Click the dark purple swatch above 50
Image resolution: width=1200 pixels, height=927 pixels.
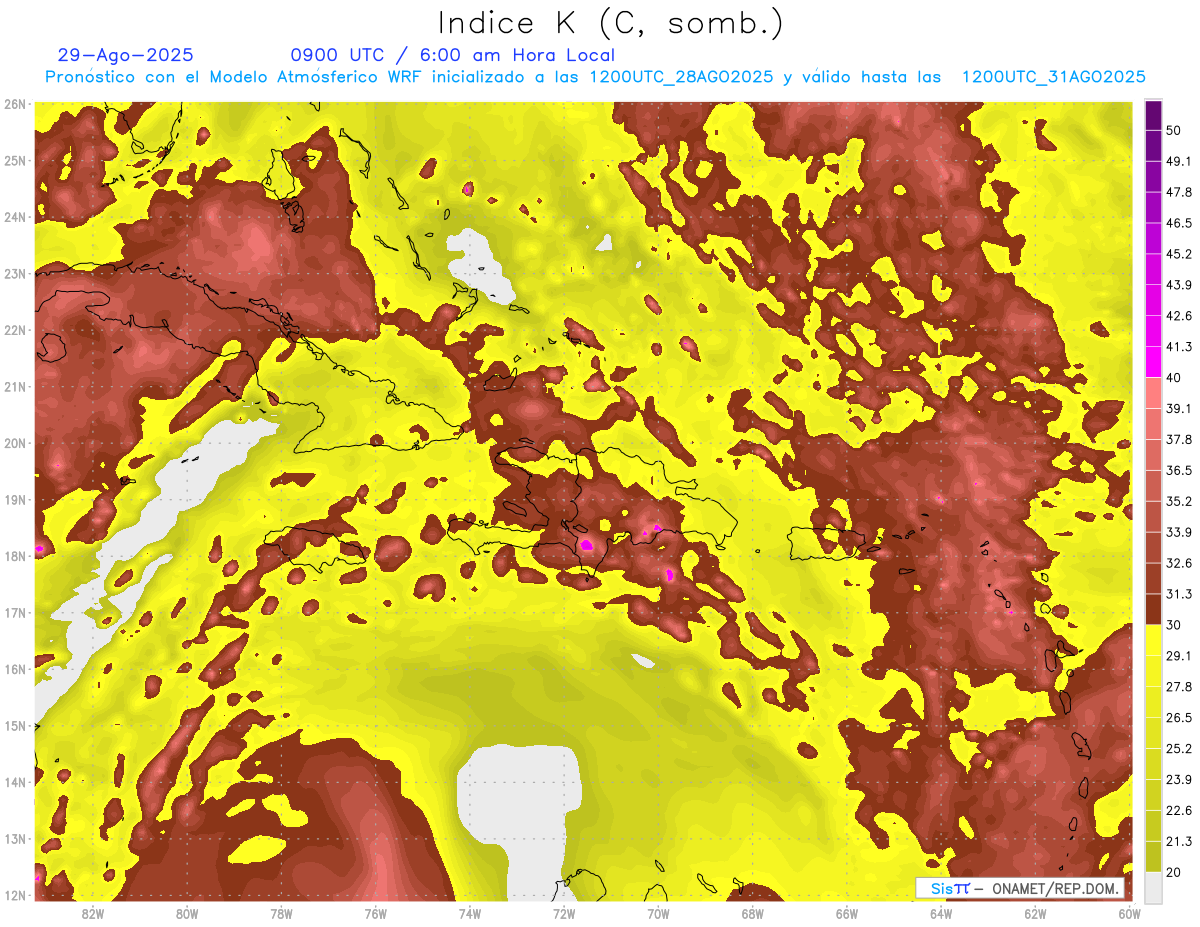pyautogui.click(x=1153, y=115)
